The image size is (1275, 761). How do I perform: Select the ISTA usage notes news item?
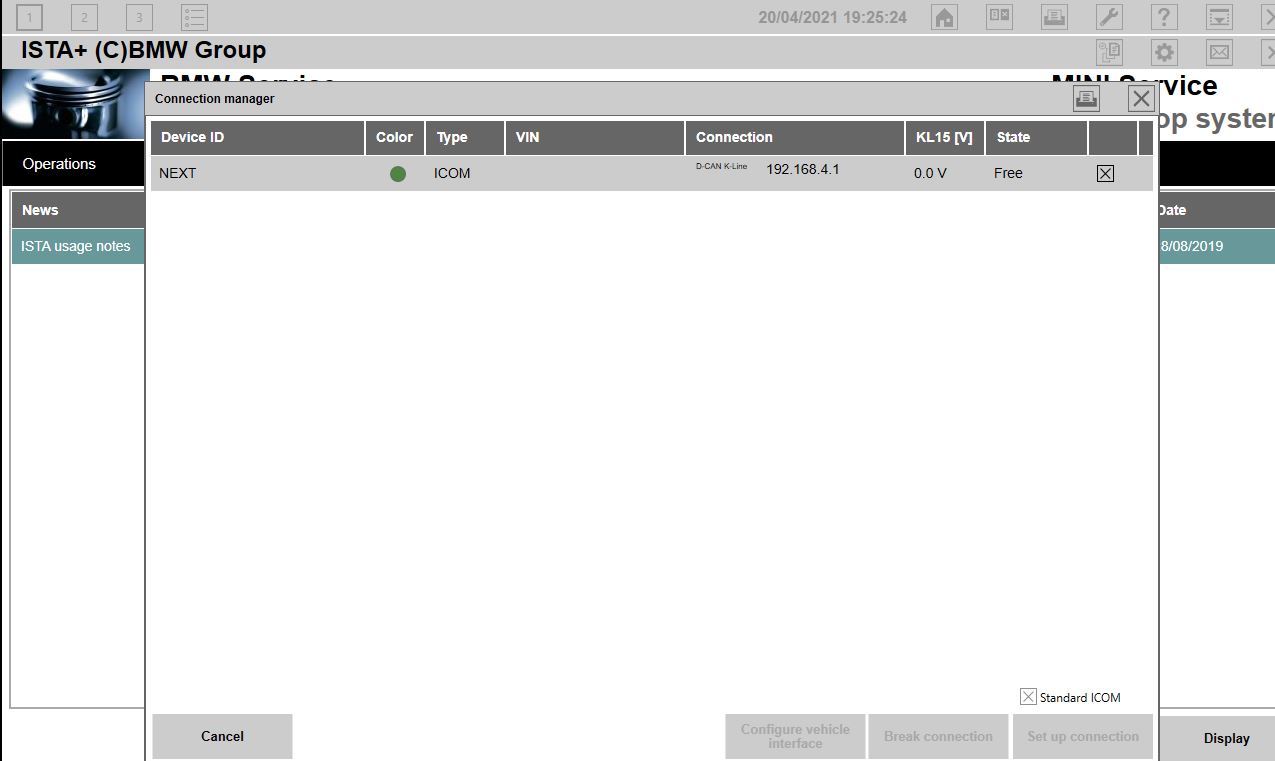point(76,246)
